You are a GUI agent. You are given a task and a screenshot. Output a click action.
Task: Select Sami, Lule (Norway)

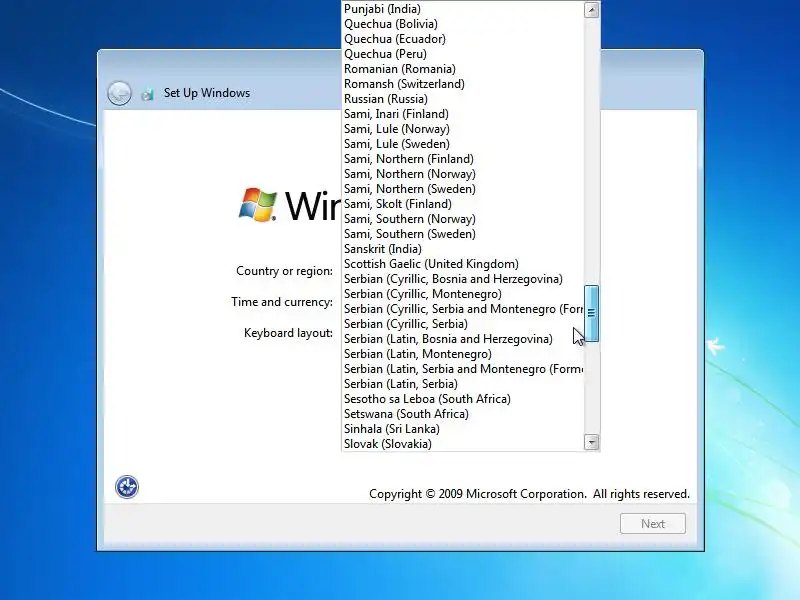pos(463,129)
